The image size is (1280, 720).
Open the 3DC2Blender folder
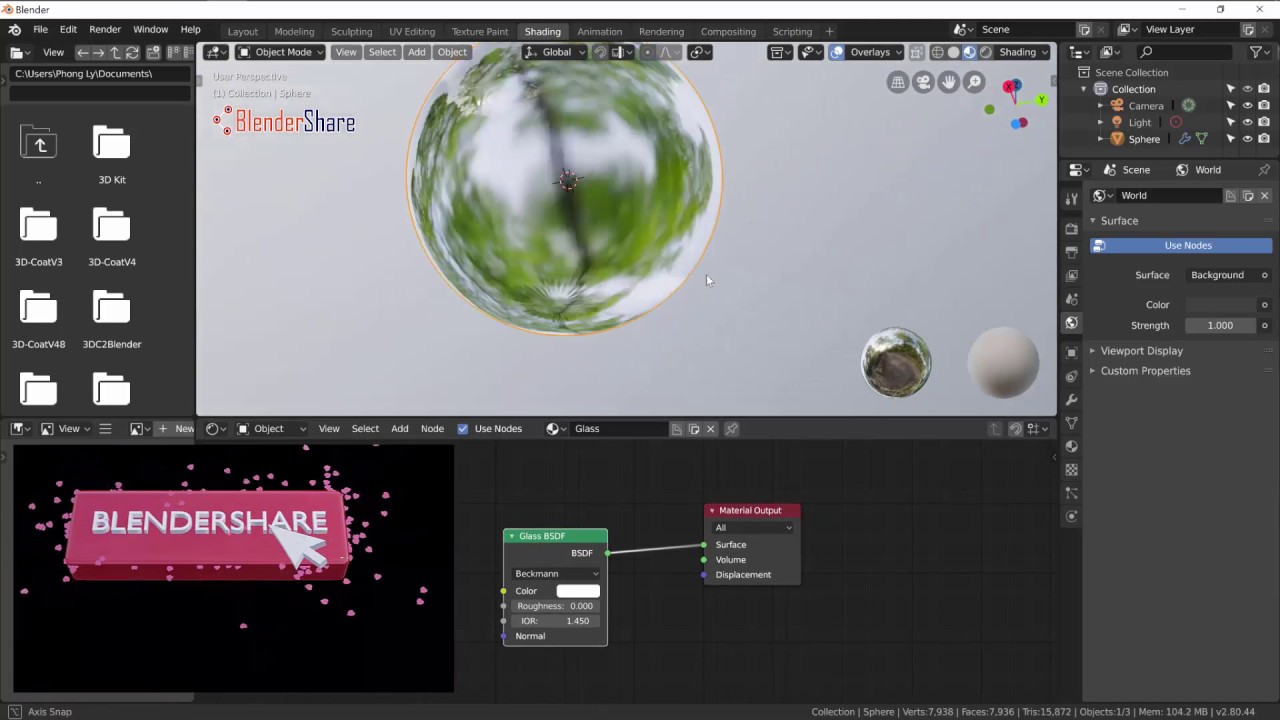coord(112,320)
